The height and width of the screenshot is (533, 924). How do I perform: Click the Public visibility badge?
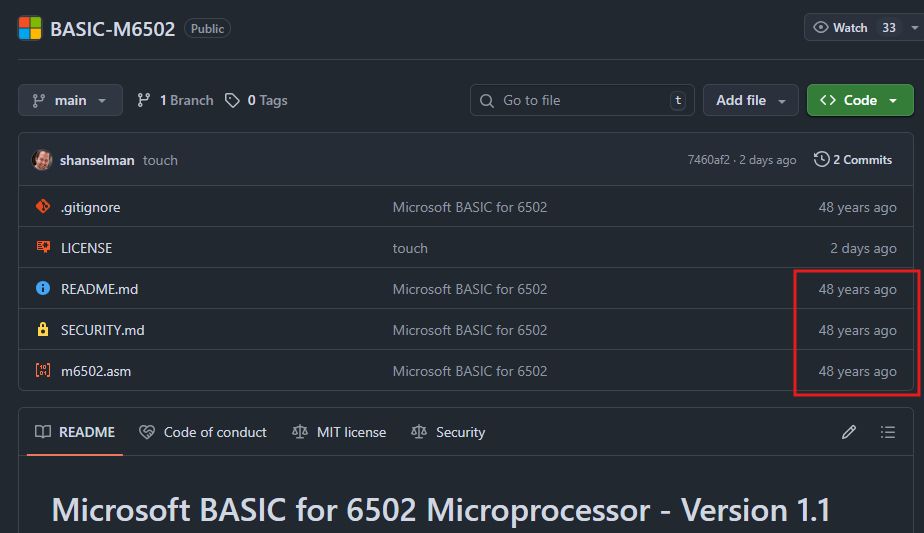207,28
